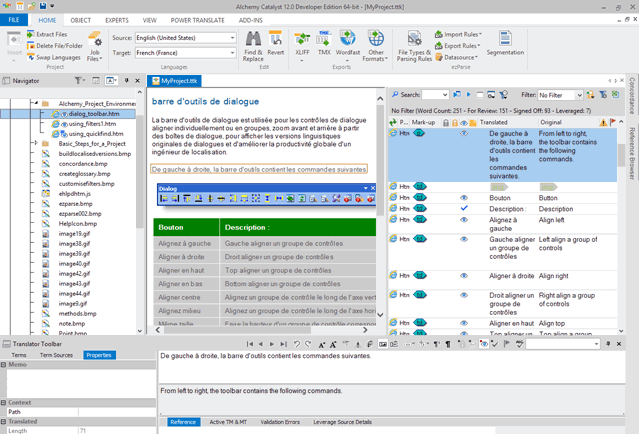Open the Filter dropdown showing No Filter
Viewport: 639px width, 434px height.
coord(579,95)
